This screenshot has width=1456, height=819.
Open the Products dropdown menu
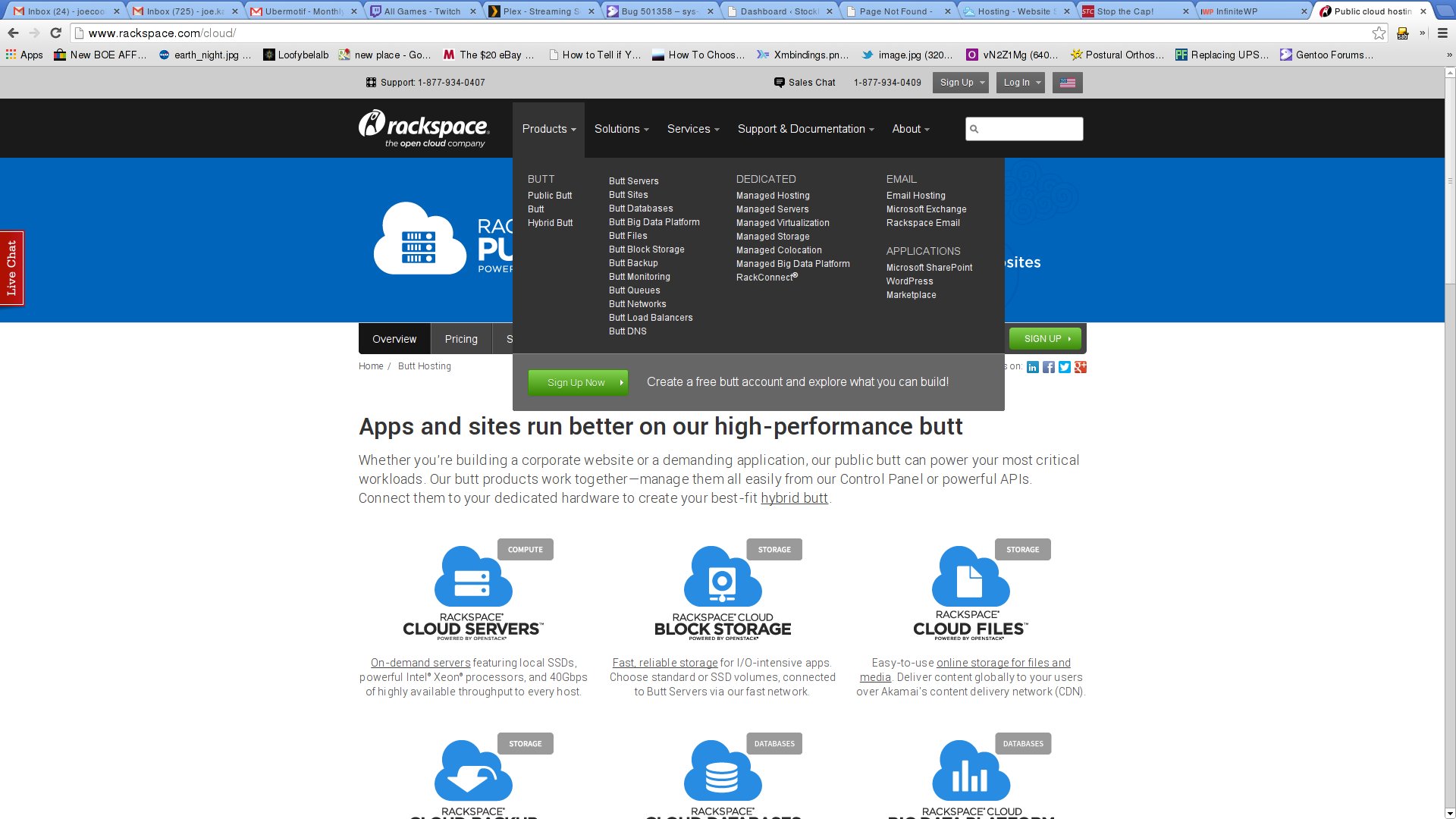pos(548,129)
